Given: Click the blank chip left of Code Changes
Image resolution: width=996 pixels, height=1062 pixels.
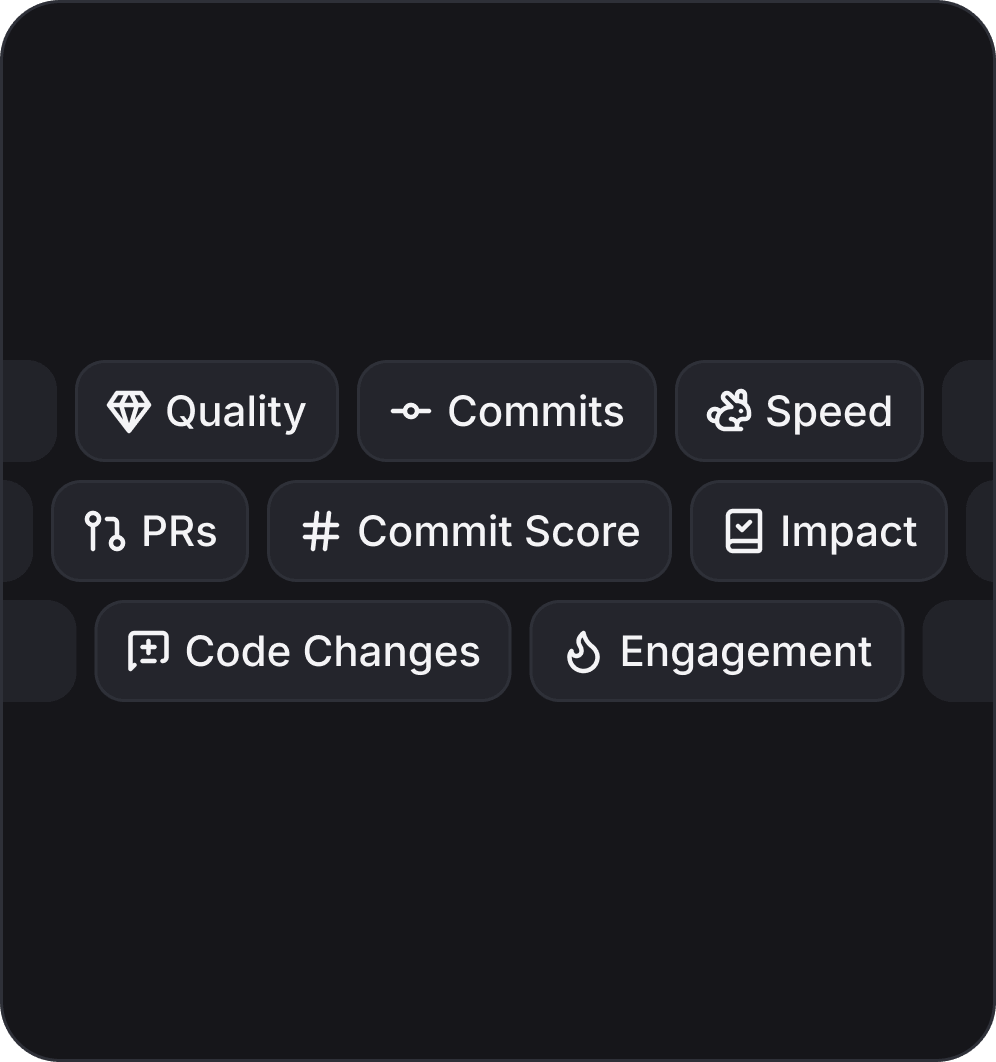Looking at the screenshot, I should pos(39,651).
